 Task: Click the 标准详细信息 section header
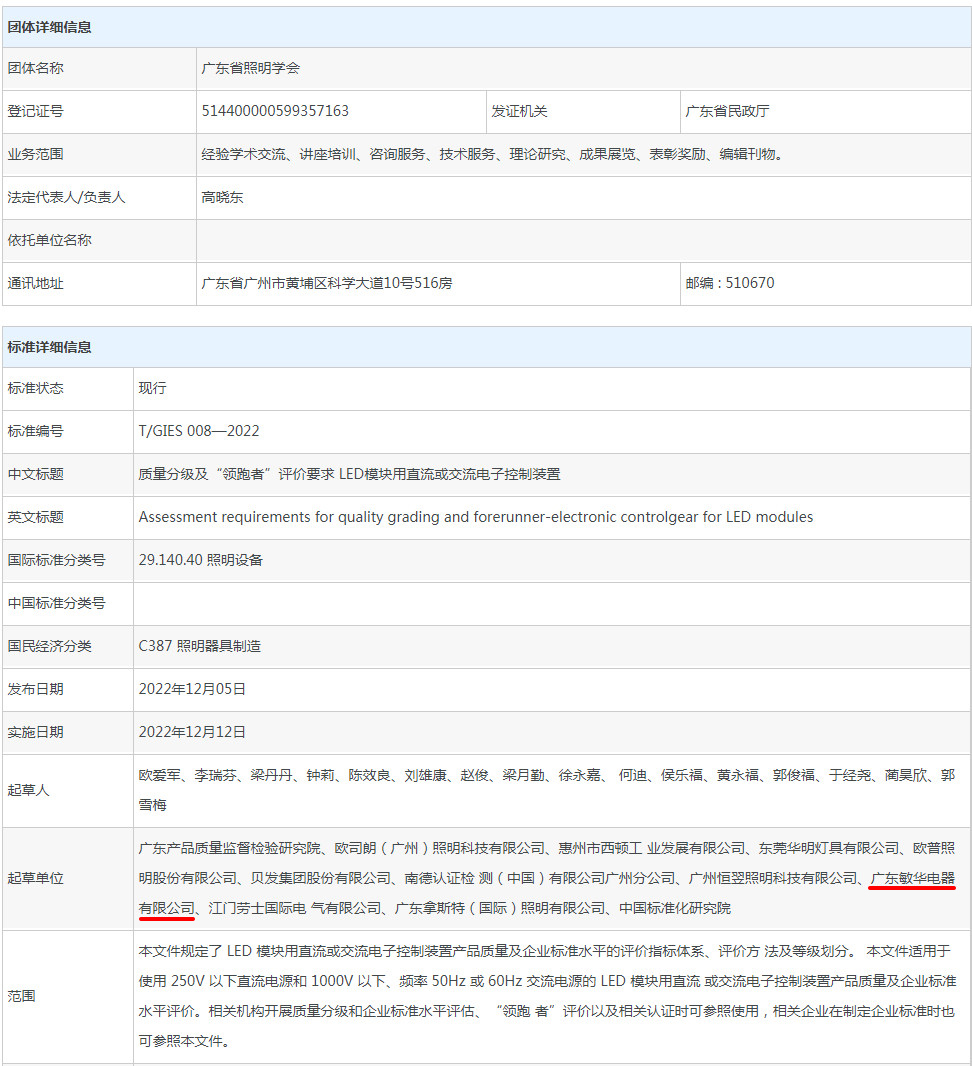(x=50, y=347)
